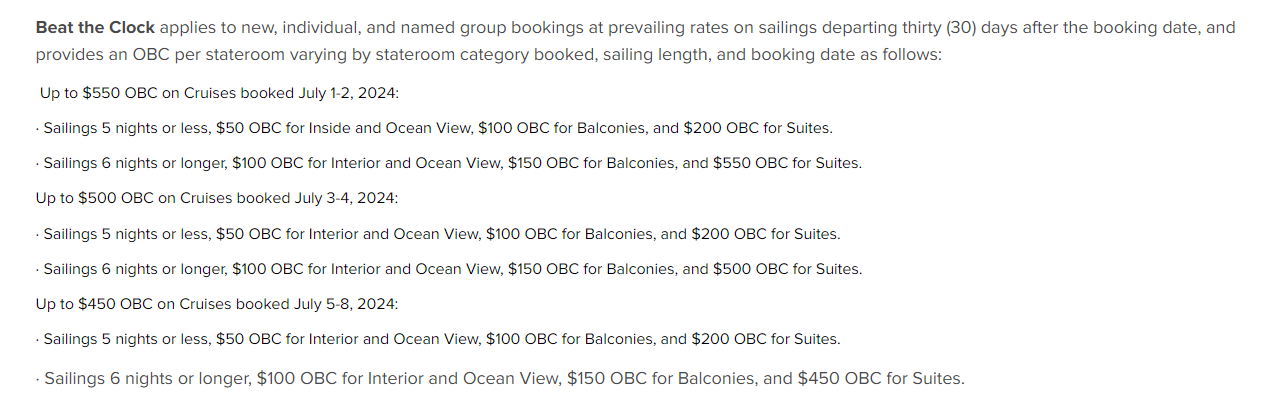
Task: Click "July 5-8, 2024" booking date text
Action: click(347, 304)
